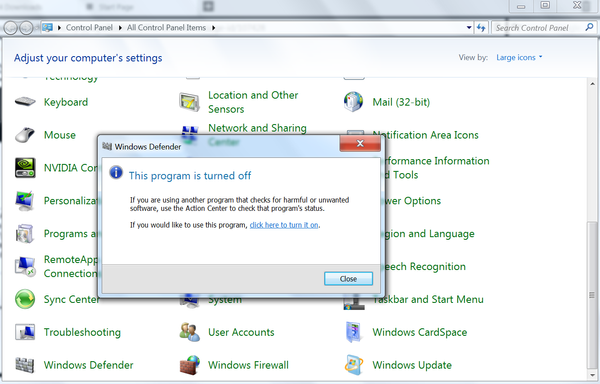Image resolution: width=600 pixels, height=384 pixels.
Task: Open the Windows Firewall brick icon
Action: click(190, 365)
